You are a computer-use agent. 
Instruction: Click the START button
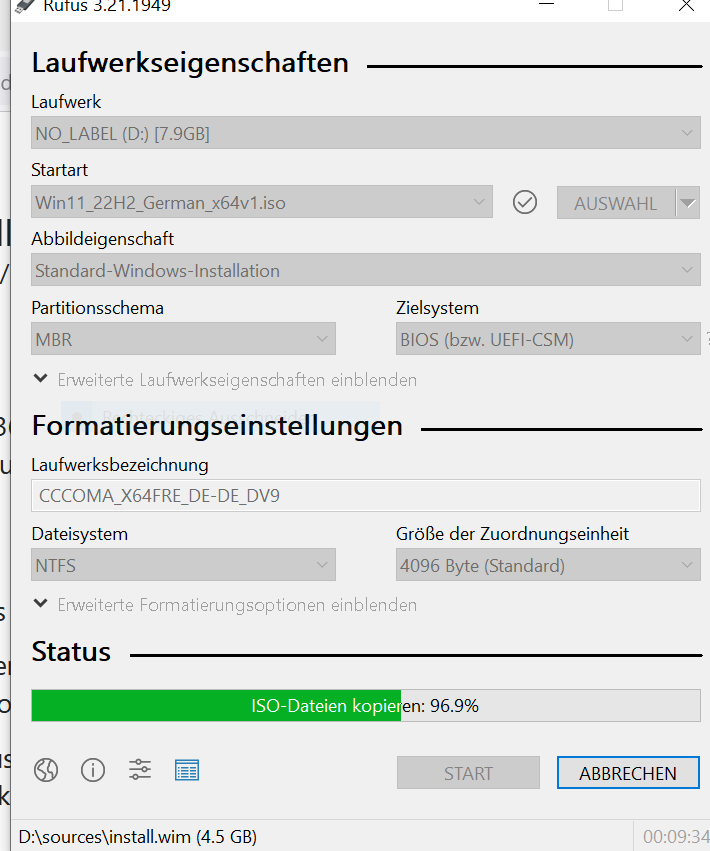[468, 772]
